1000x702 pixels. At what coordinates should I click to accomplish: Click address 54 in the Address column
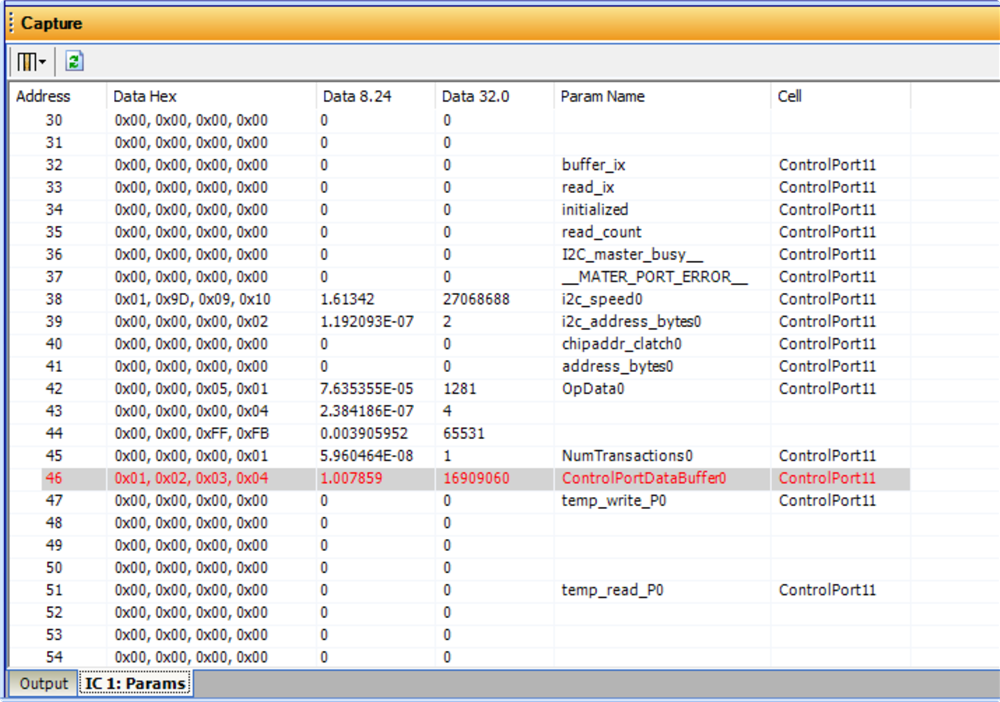(x=54, y=657)
